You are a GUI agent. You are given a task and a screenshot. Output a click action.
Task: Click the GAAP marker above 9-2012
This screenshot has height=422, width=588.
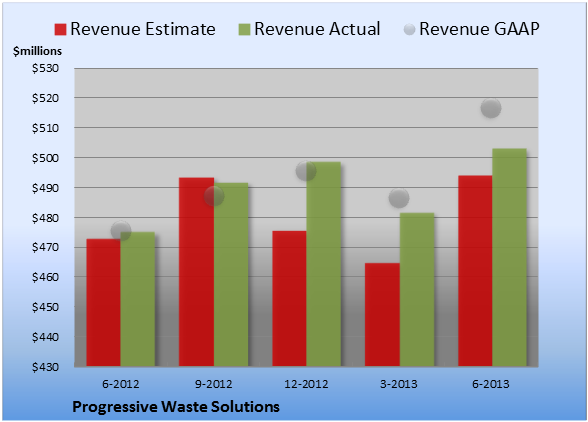point(214,196)
